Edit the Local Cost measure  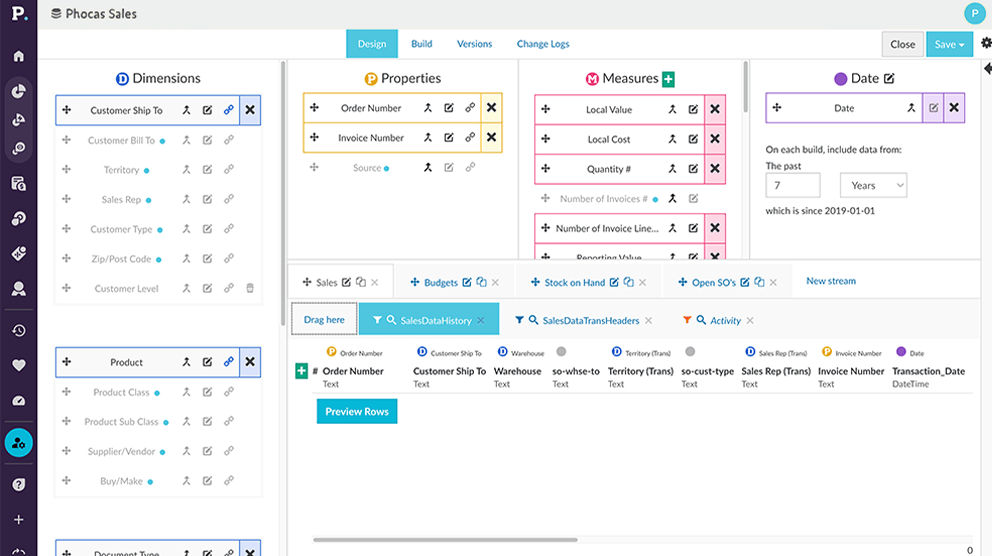pos(693,139)
